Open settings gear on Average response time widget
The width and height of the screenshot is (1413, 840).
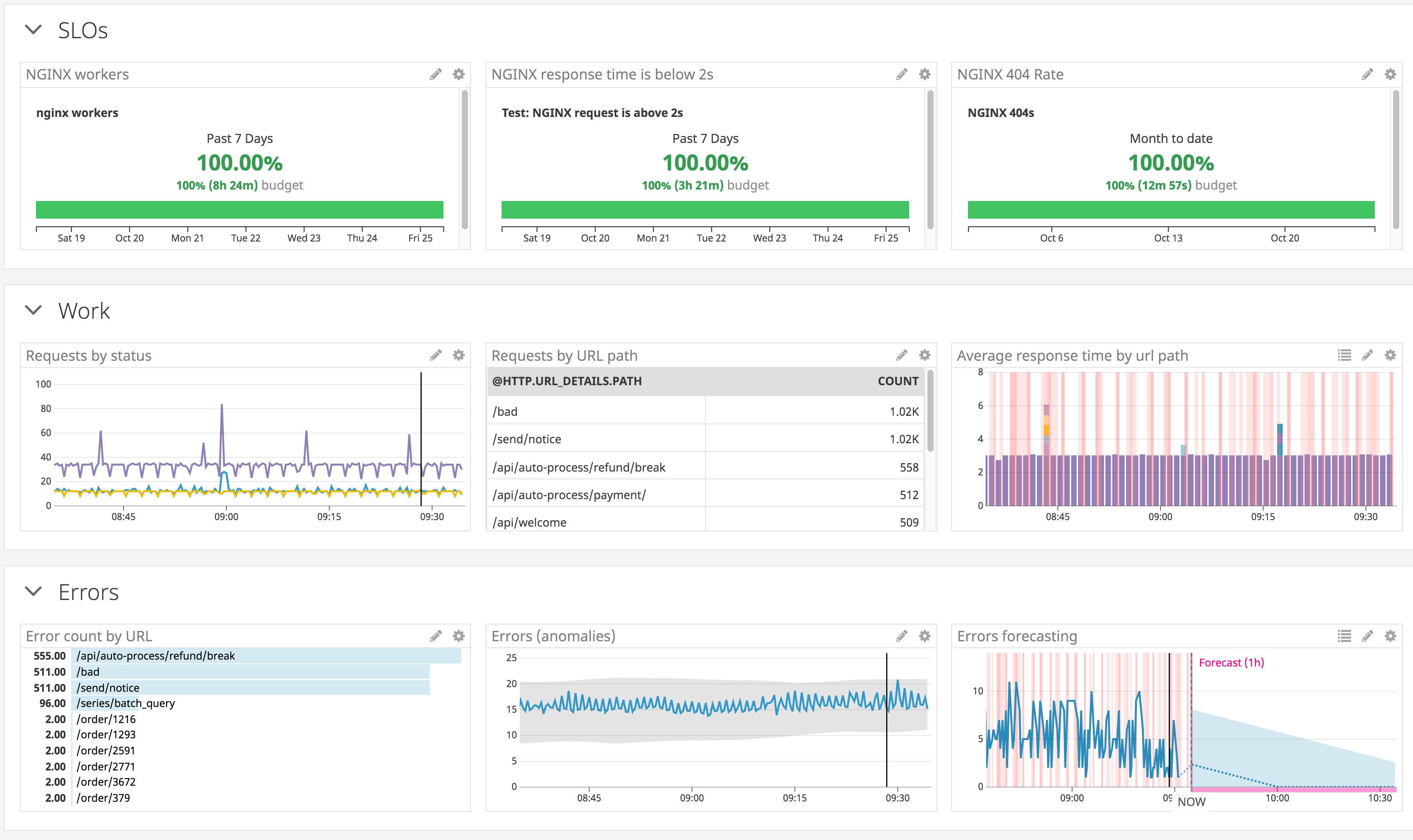tap(1391, 355)
